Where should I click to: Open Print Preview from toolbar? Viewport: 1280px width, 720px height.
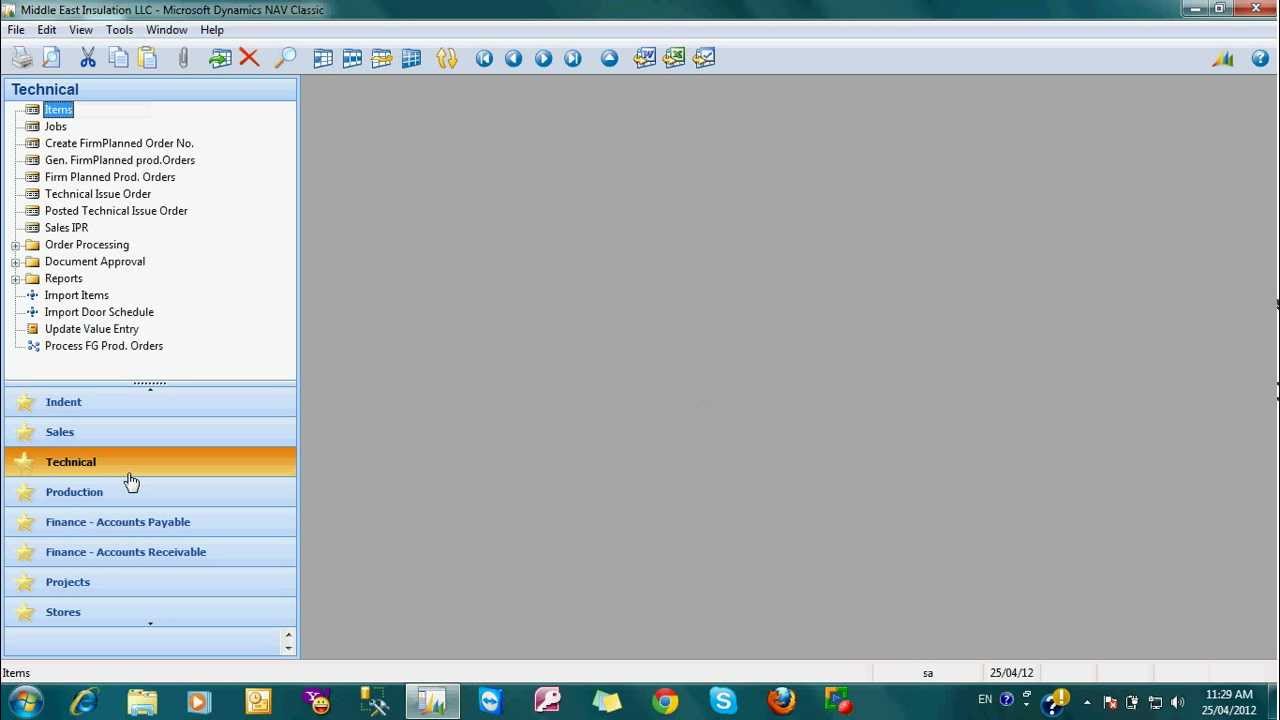tap(52, 58)
